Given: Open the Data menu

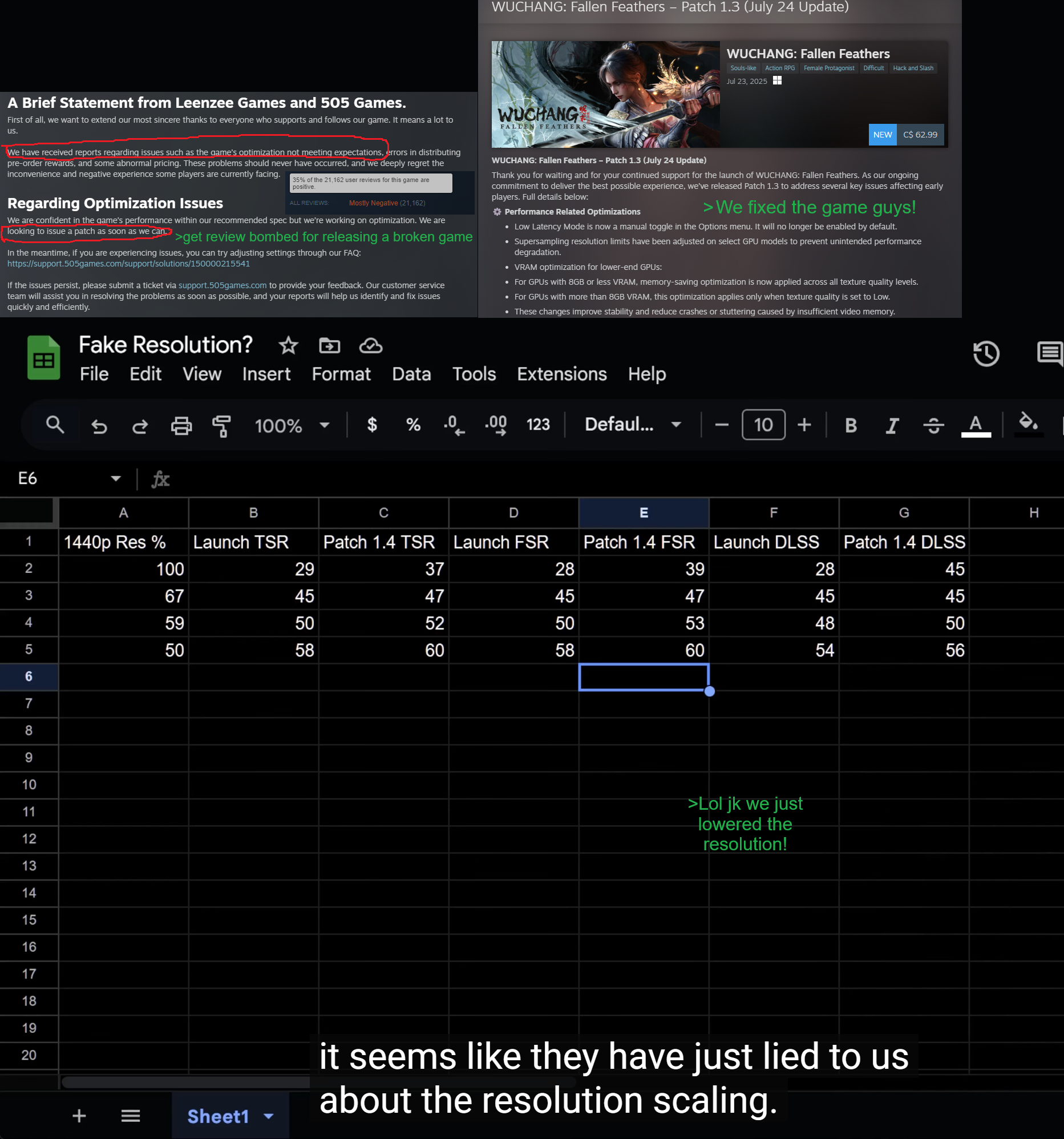Looking at the screenshot, I should click(x=411, y=374).
